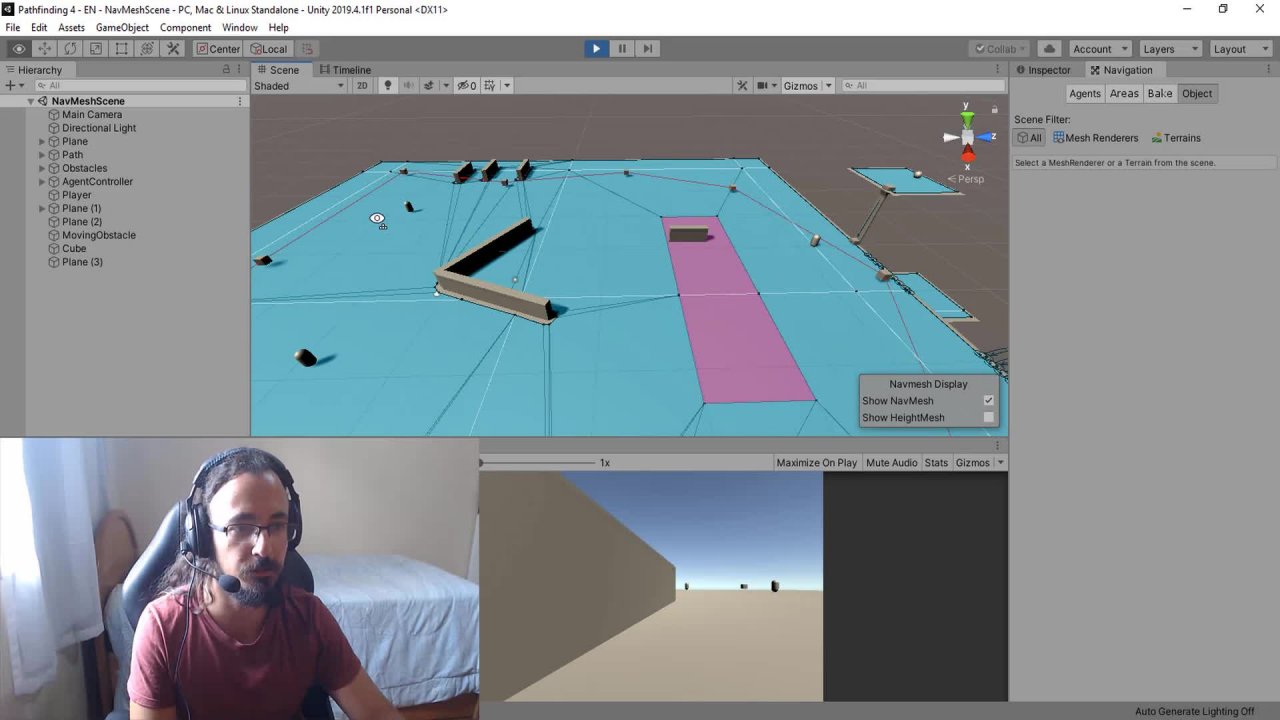Enable the Show HeightMesh checkbox
The image size is (1280, 720).
pos(988,418)
